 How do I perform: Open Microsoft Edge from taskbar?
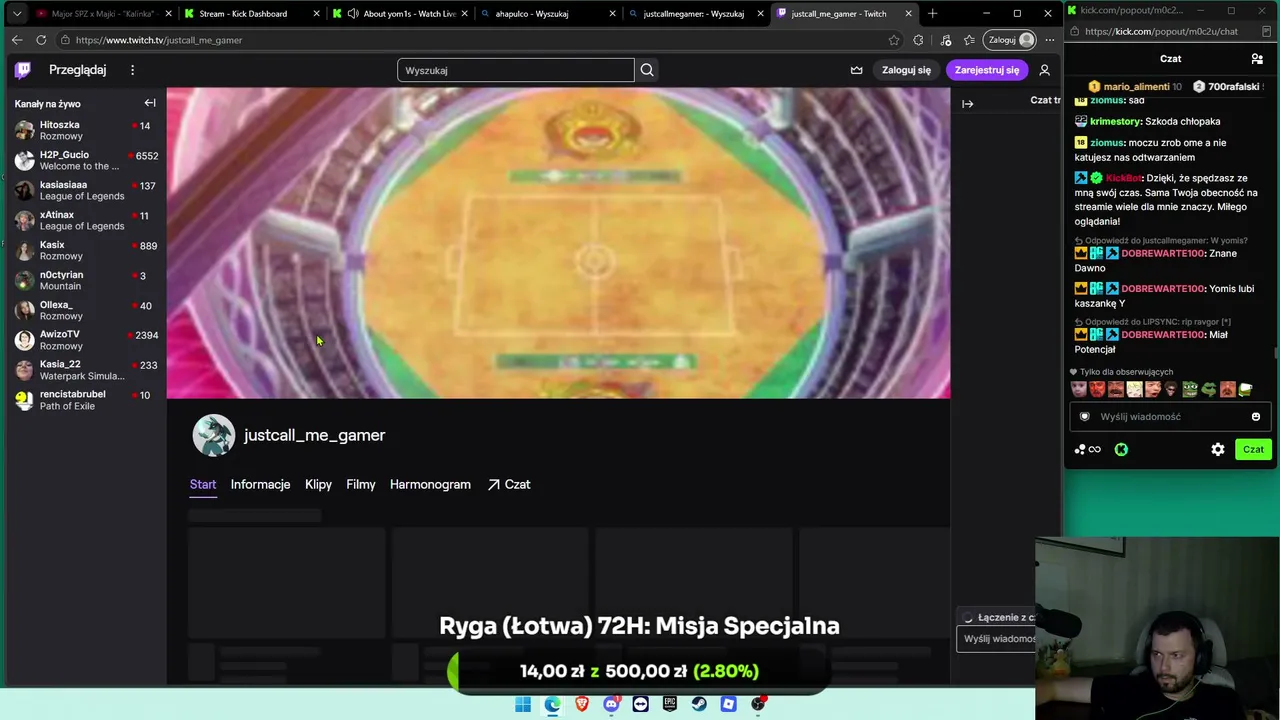(x=553, y=704)
